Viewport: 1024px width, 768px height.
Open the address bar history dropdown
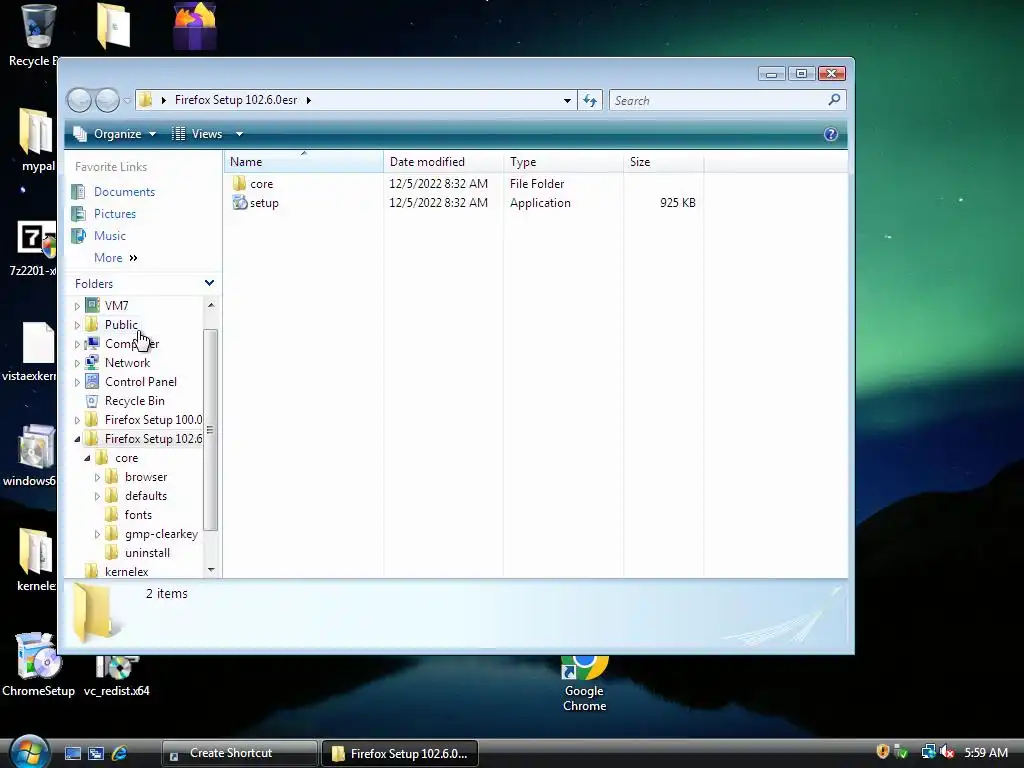point(567,101)
